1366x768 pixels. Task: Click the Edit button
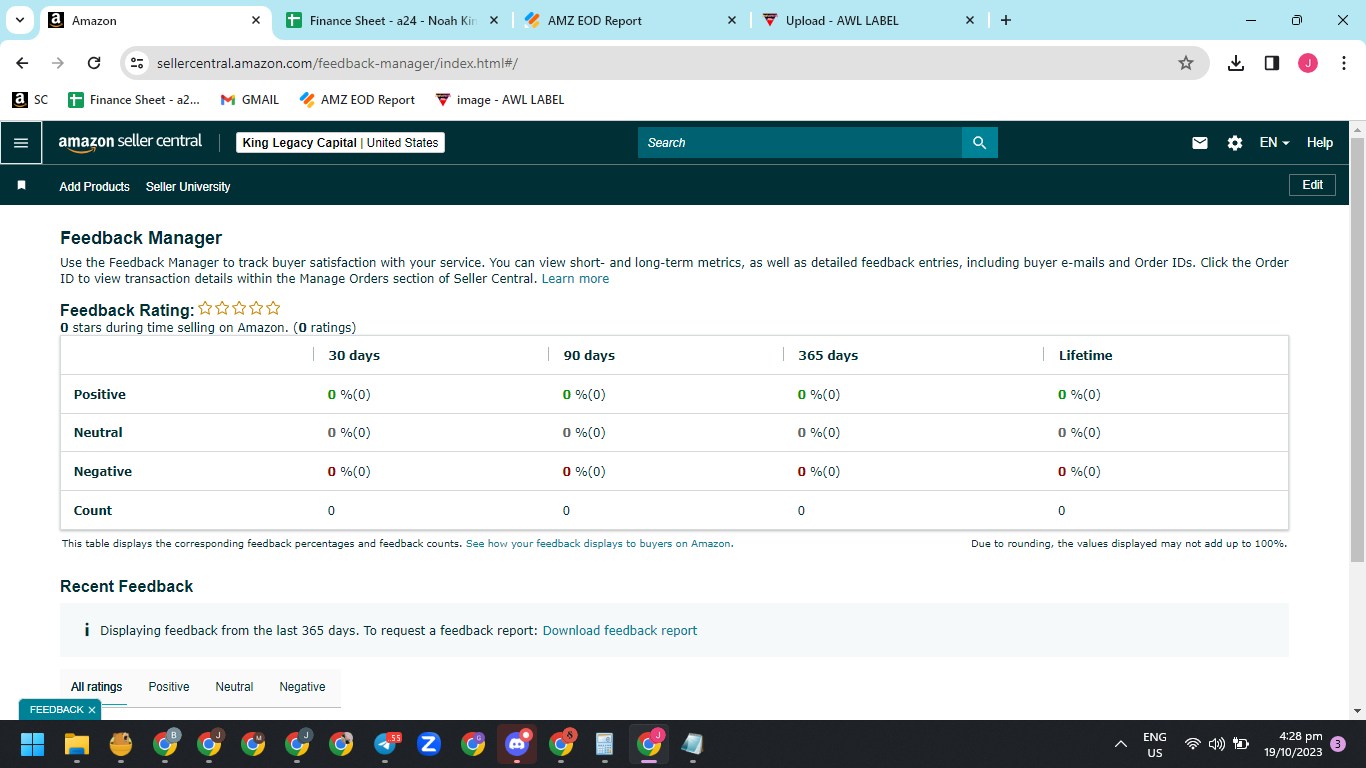1312,185
